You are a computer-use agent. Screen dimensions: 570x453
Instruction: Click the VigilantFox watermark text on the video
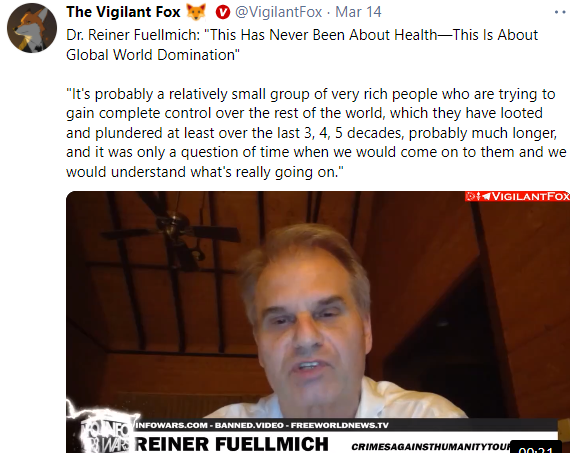click(531, 196)
